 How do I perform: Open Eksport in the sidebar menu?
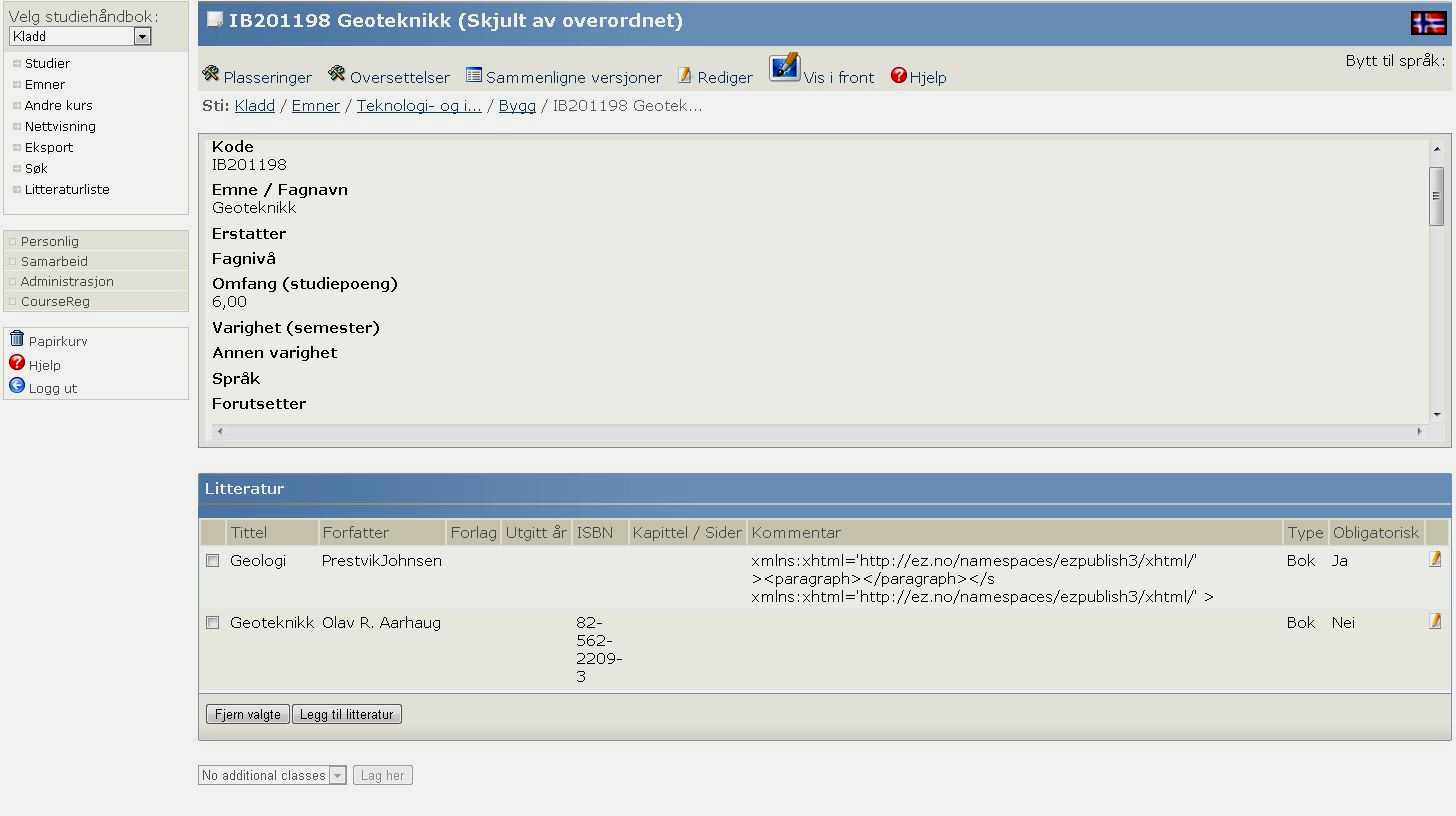pos(49,147)
